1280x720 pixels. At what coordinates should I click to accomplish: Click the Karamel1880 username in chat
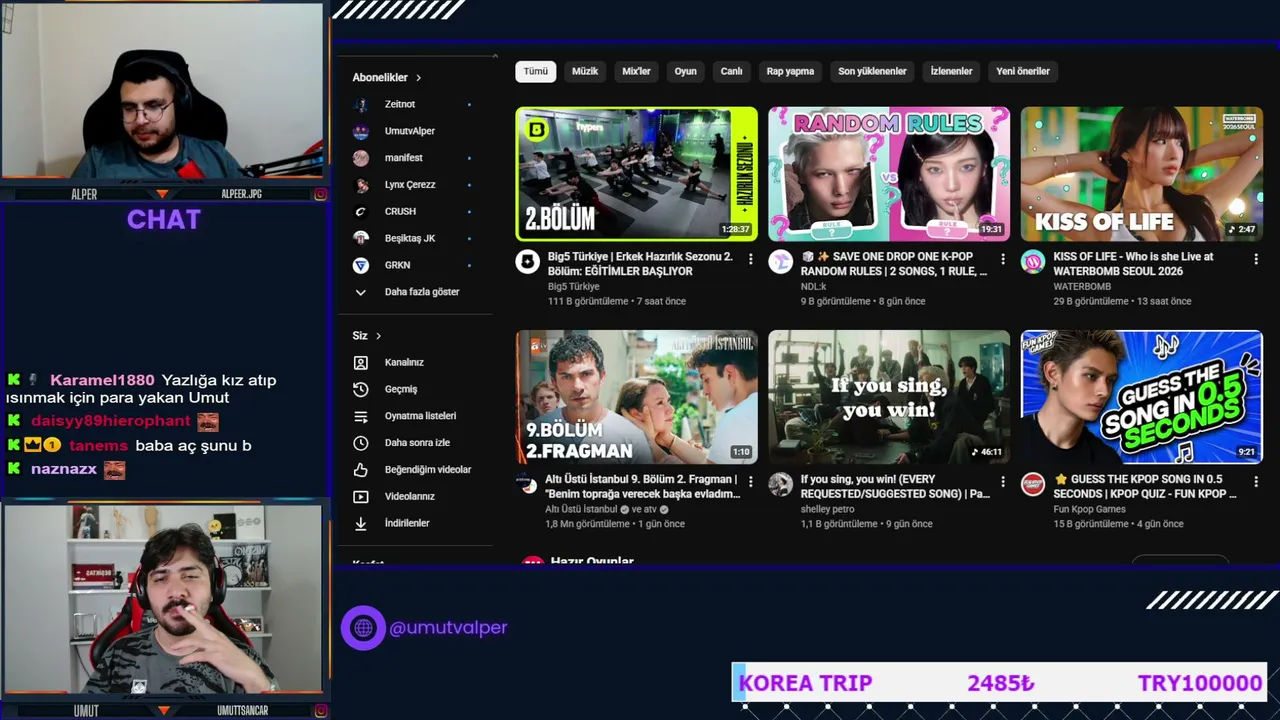[102, 380]
